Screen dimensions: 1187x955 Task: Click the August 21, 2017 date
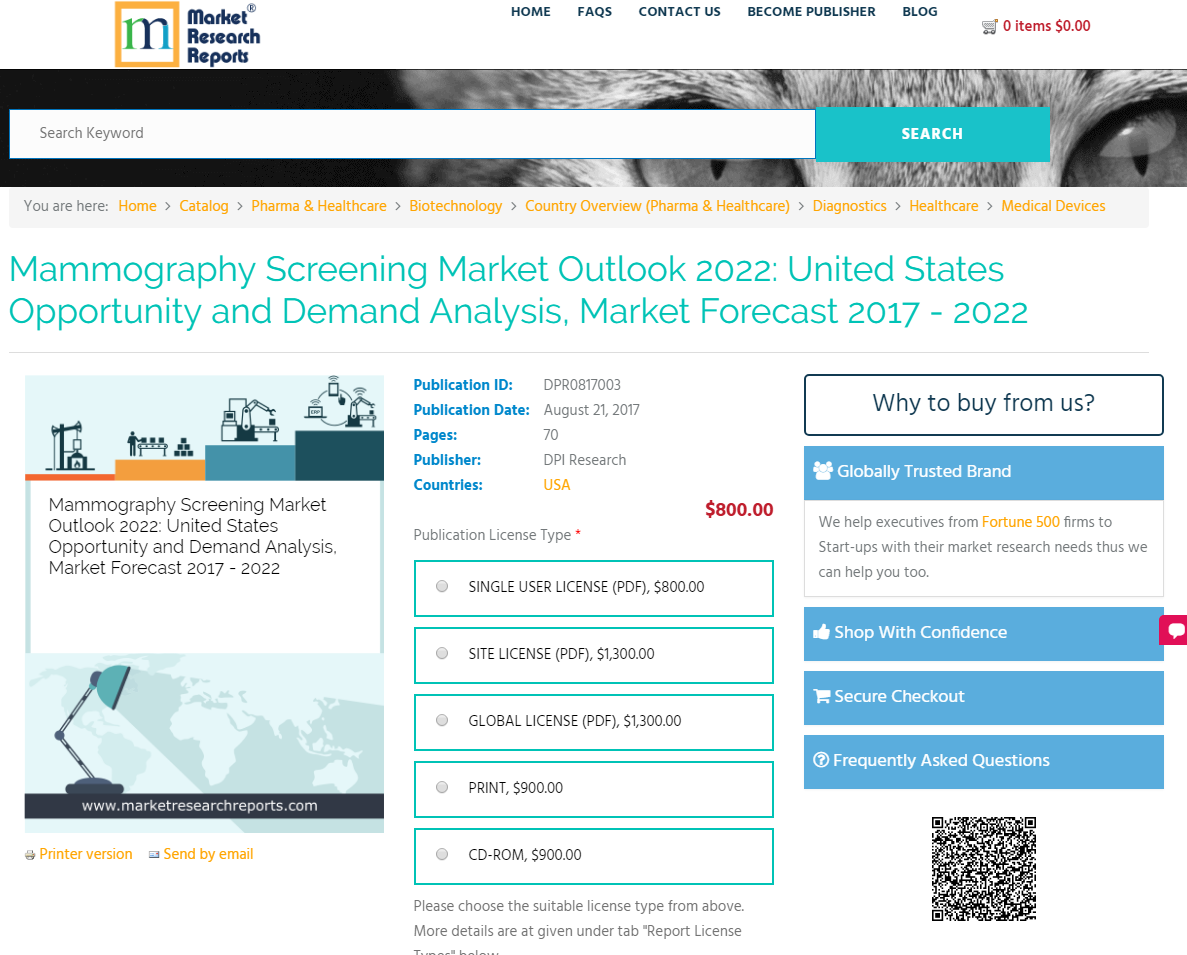(591, 410)
